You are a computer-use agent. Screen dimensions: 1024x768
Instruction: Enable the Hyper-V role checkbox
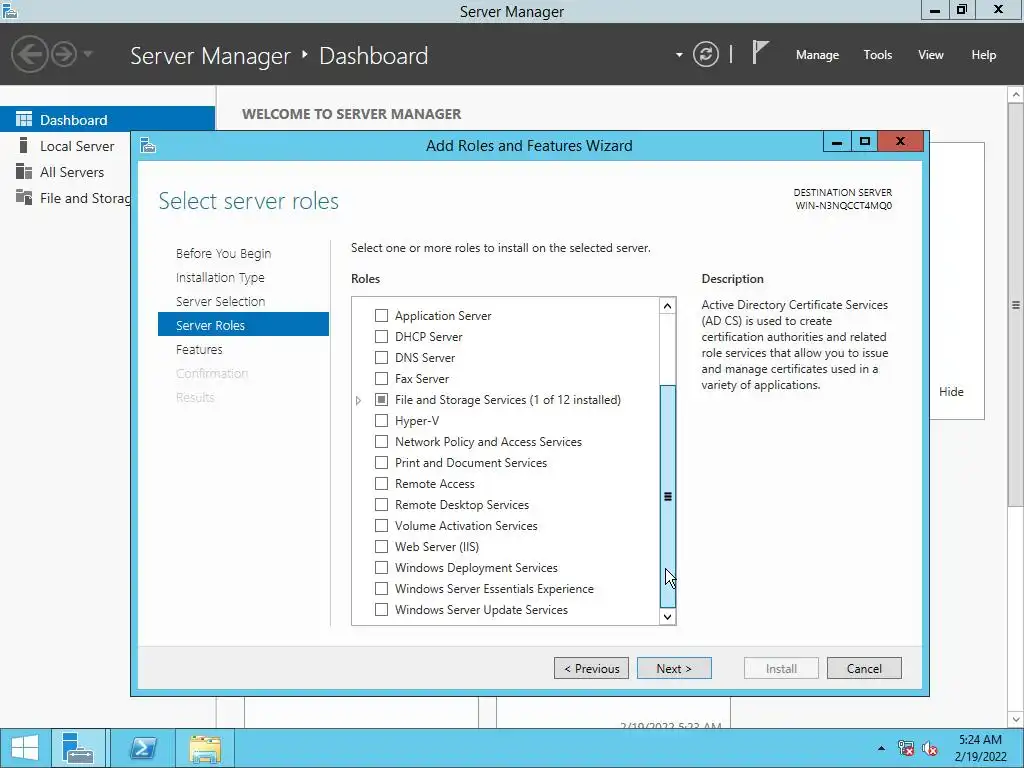381,421
